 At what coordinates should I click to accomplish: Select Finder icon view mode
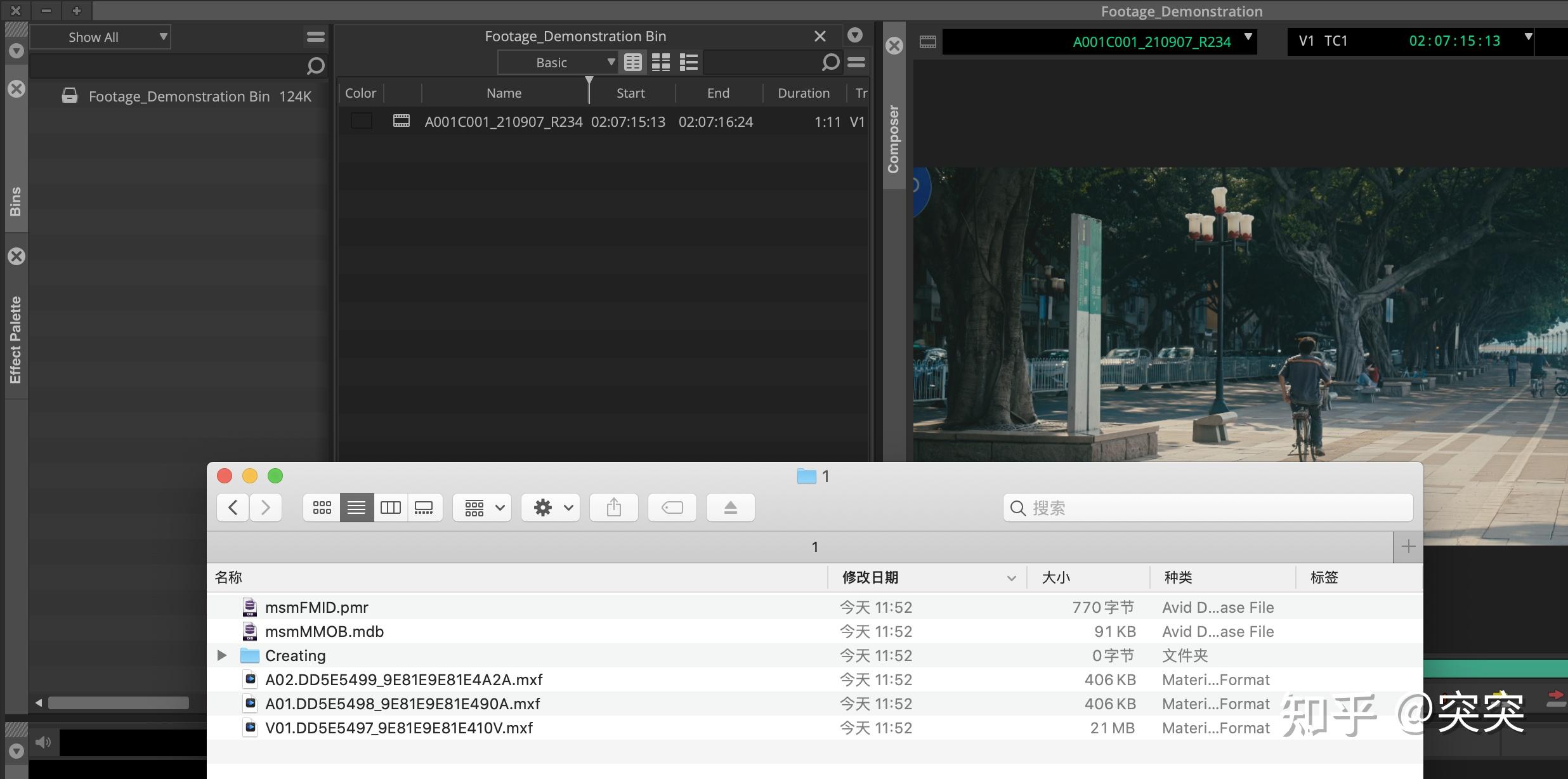pyautogui.click(x=322, y=507)
